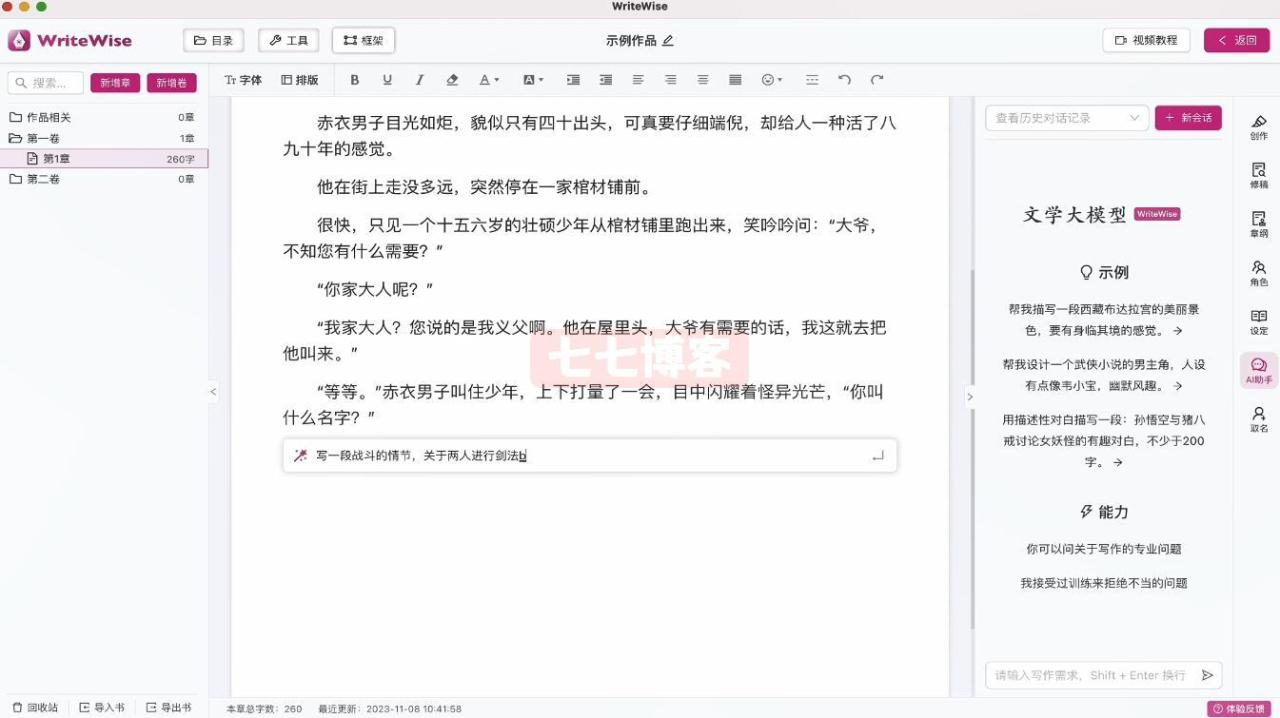This screenshot has height=718, width=1280.
Task: Click the undo icon in the formatting toolbar
Action: (x=845, y=79)
